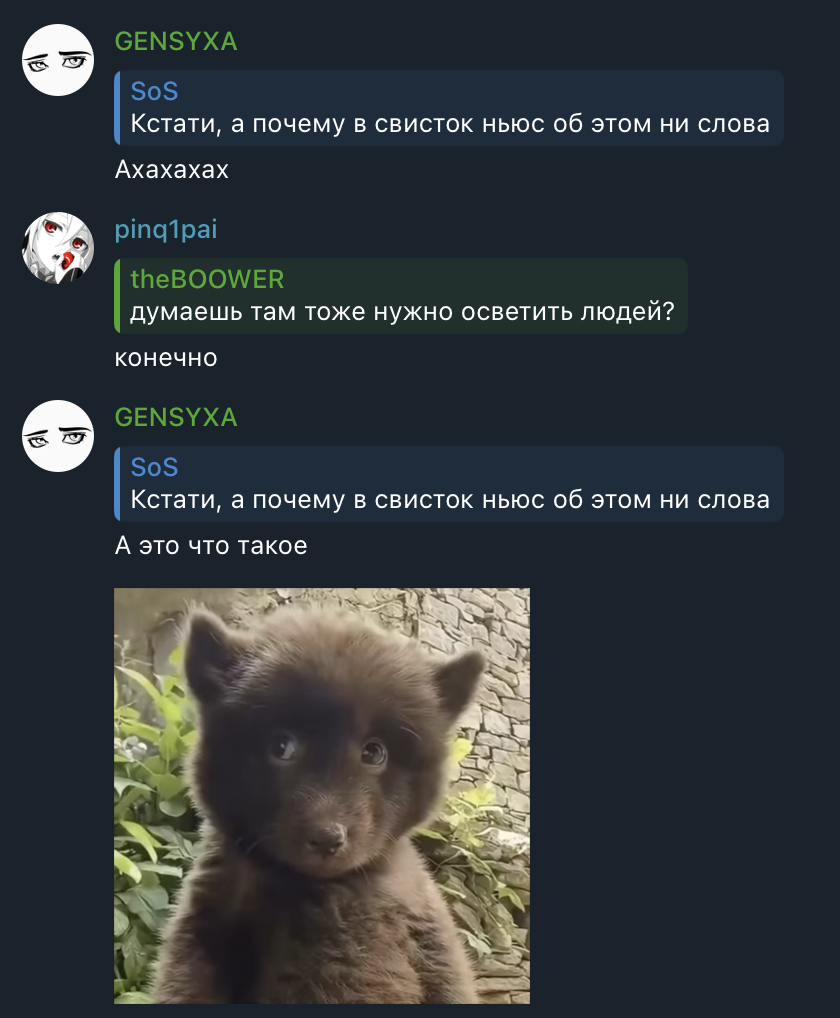Click the lower quoted text 'Кстати, а почему в свисток'
This screenshot has height=1018, width=840.
[x=303, y=500]
